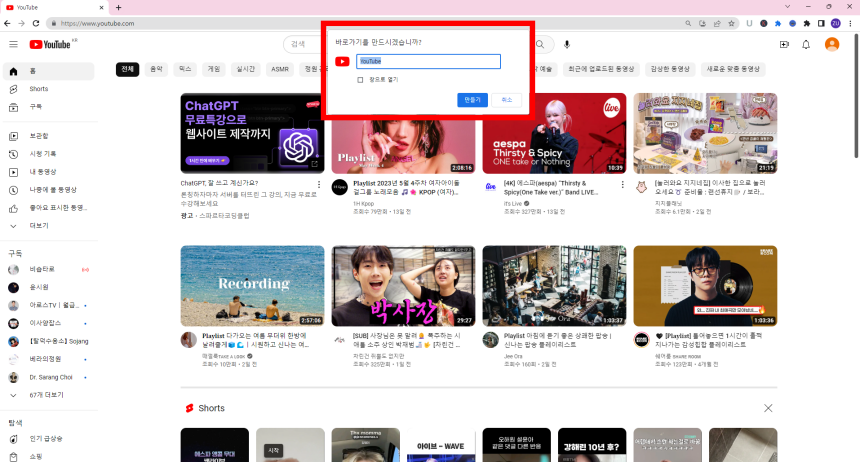860x462 pixels.
Task: Click the search magnifier button
Action: pos(540,44)
